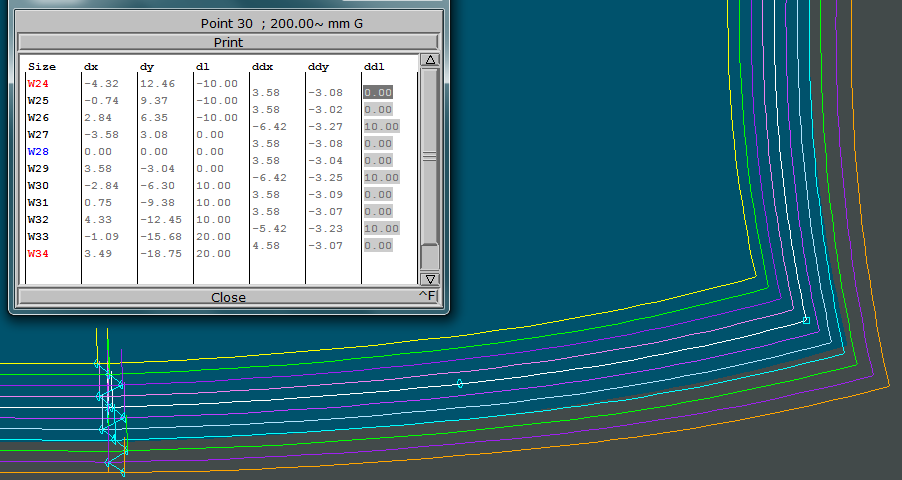Click the Print button
This screenshot has height=480, width=902.
pos(228,42)
